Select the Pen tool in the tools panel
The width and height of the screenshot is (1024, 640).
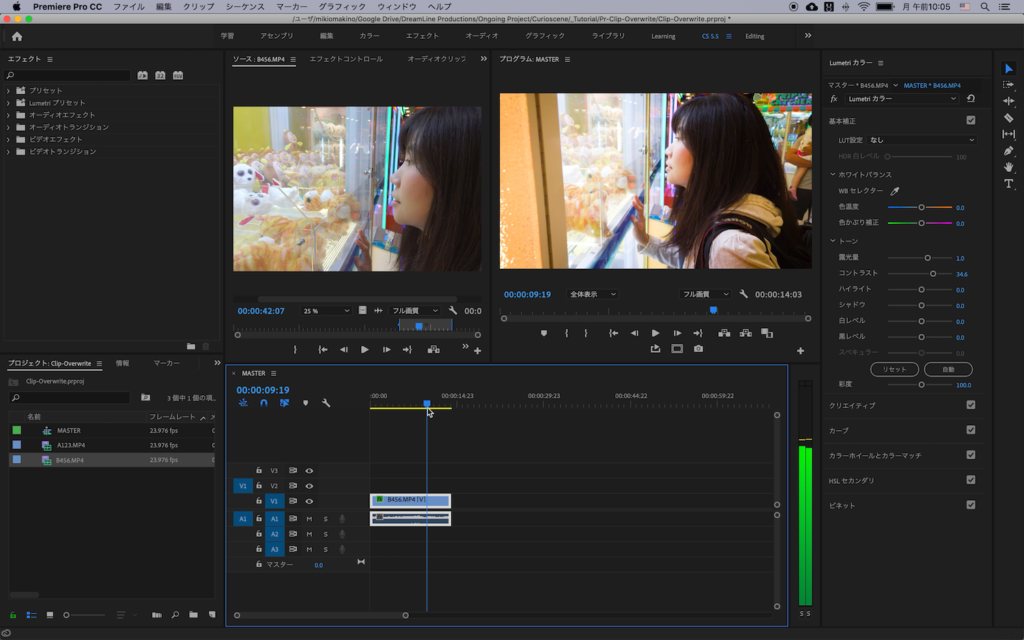tap(1008, 151)
